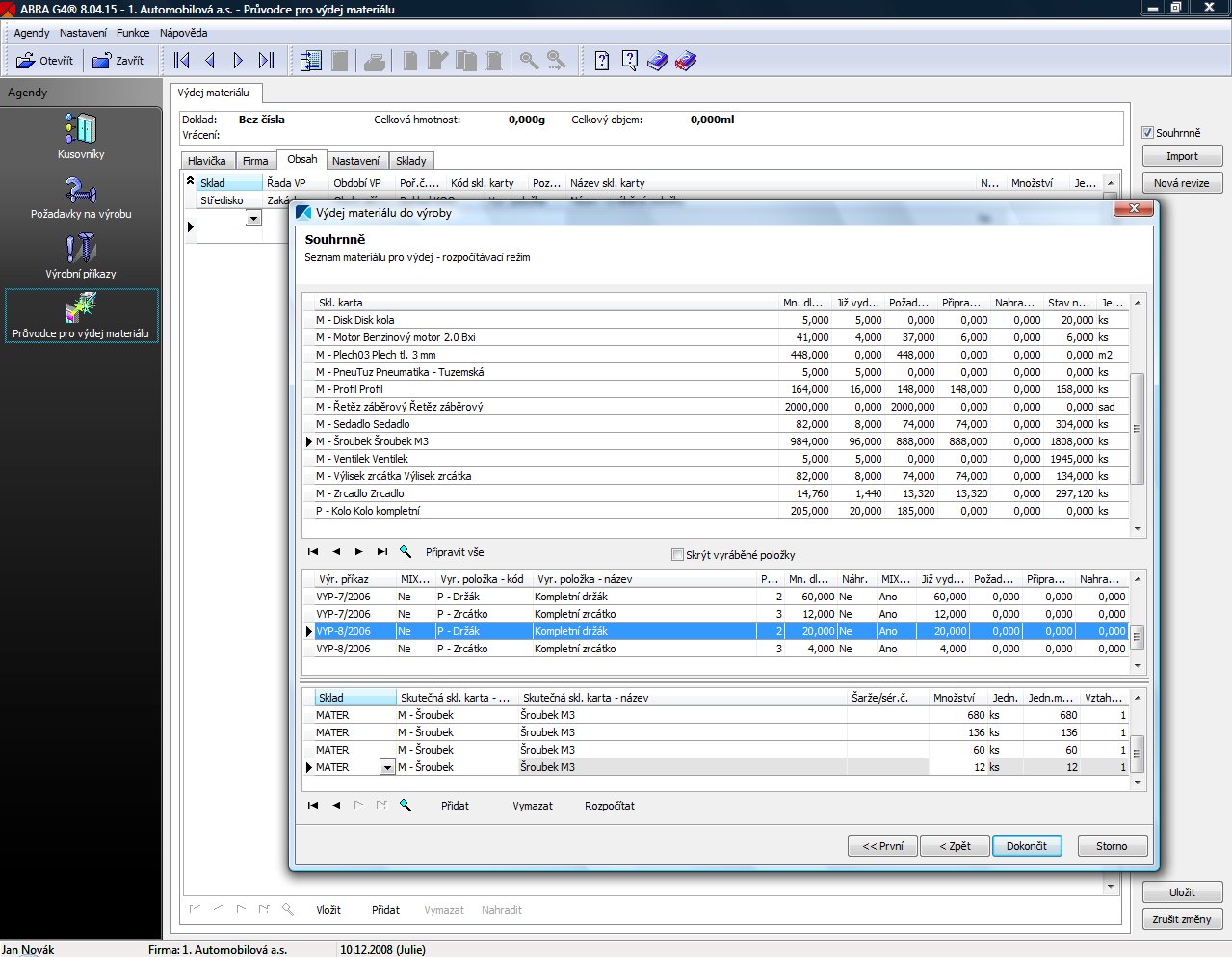Image resolution: width=1232 pixels, height=957 pixels.
Task: Open Sklad combo box in background grid
Action: tap(253, 219)
